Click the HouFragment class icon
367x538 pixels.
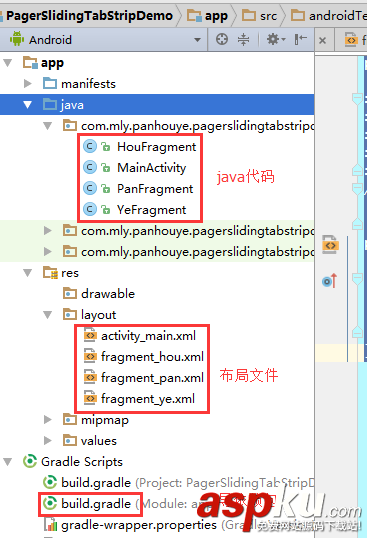click(90, 147)
